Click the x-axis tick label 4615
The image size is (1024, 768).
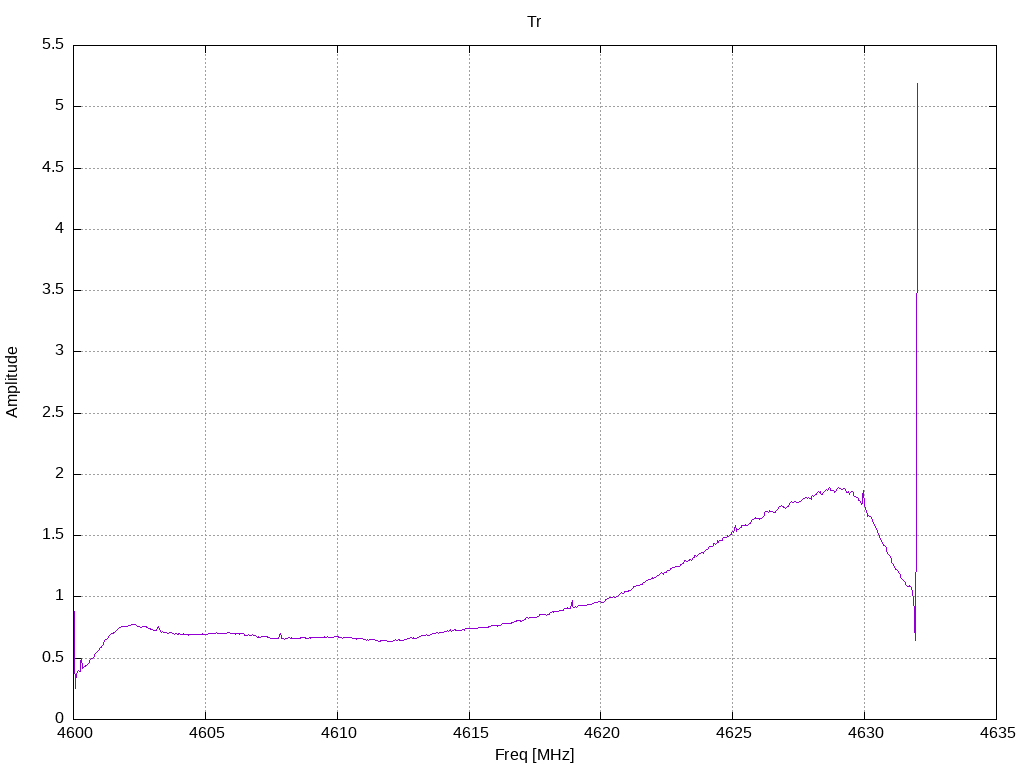click(470, 733)
